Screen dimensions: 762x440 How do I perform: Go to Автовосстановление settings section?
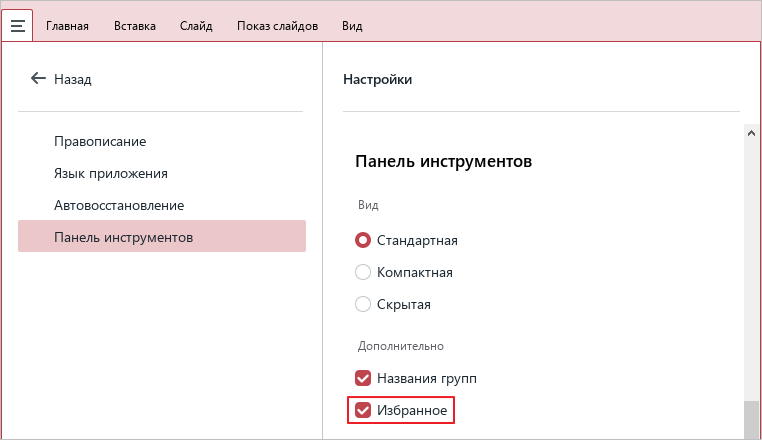(x=162, y=206)
